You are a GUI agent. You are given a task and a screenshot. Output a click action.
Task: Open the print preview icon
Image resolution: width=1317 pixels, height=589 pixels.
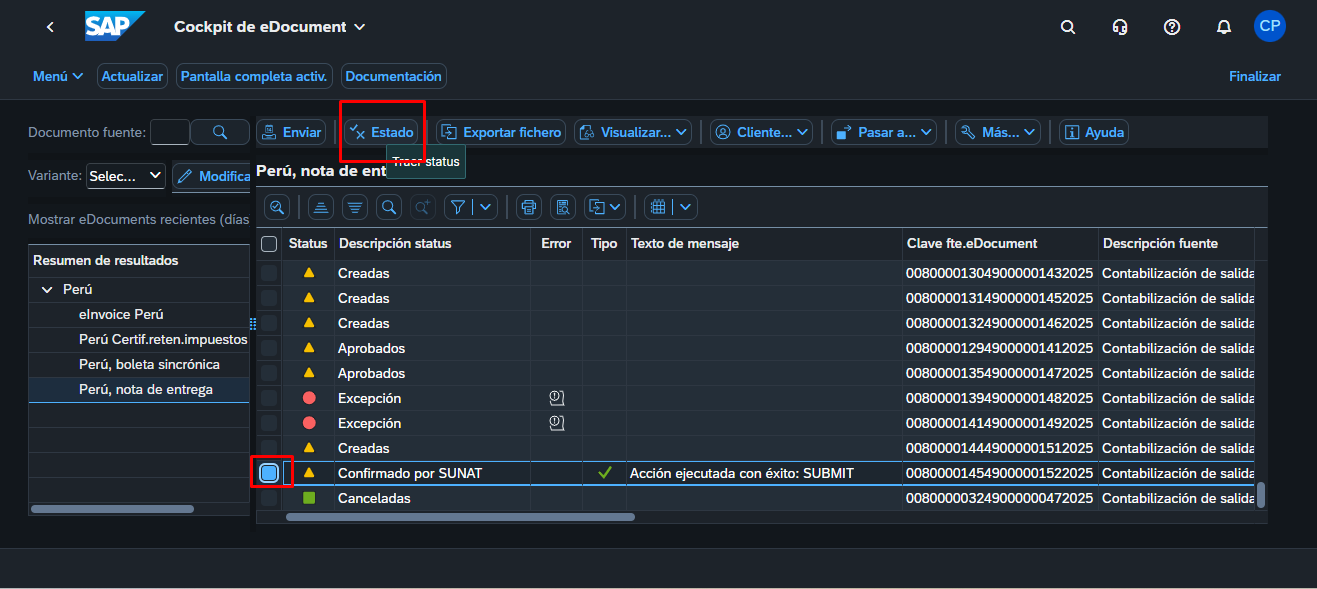(563, 207)
